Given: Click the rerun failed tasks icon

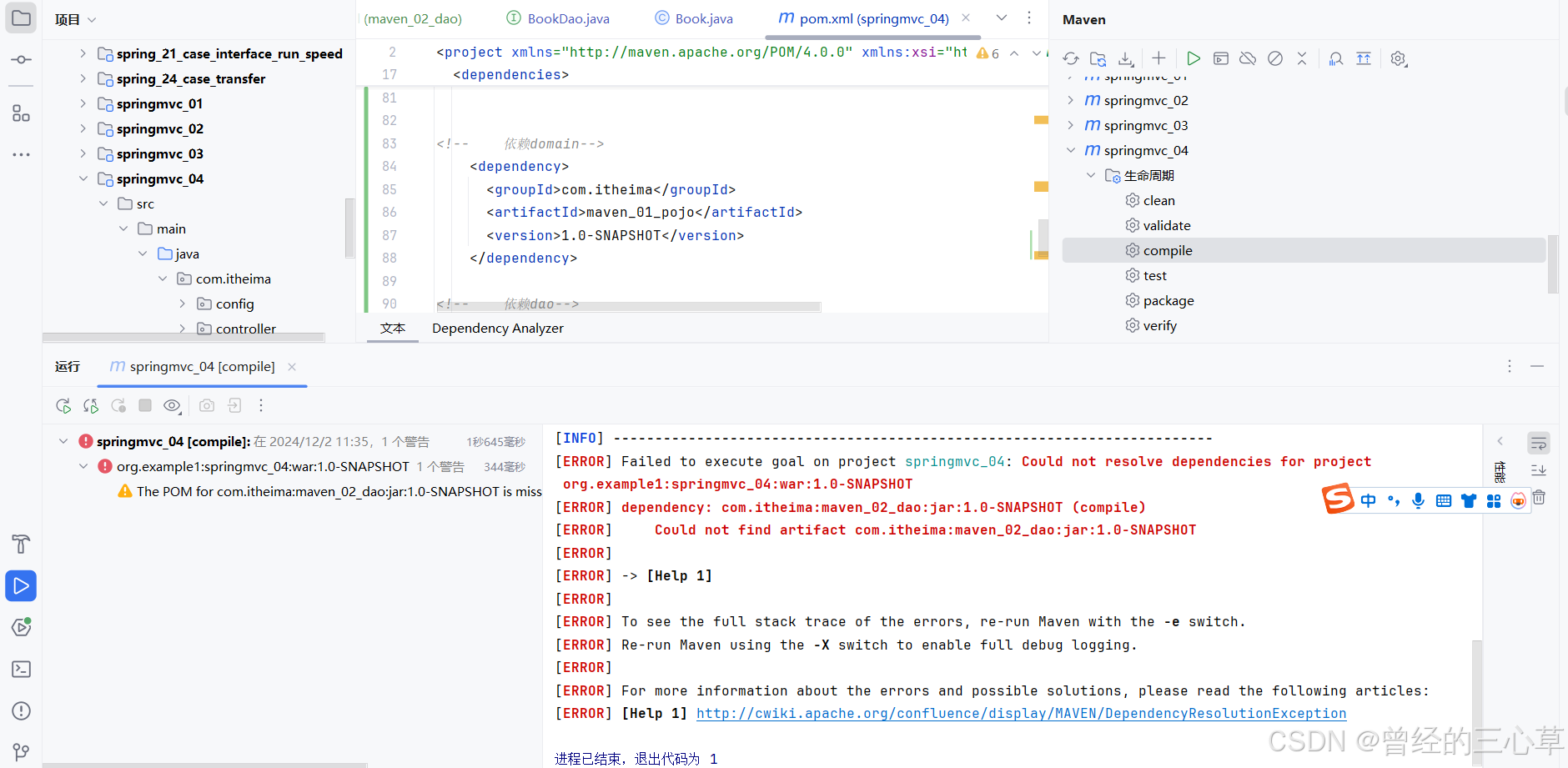Looking at the screenshot, I should pyautogui.click(x=118, y=405).
